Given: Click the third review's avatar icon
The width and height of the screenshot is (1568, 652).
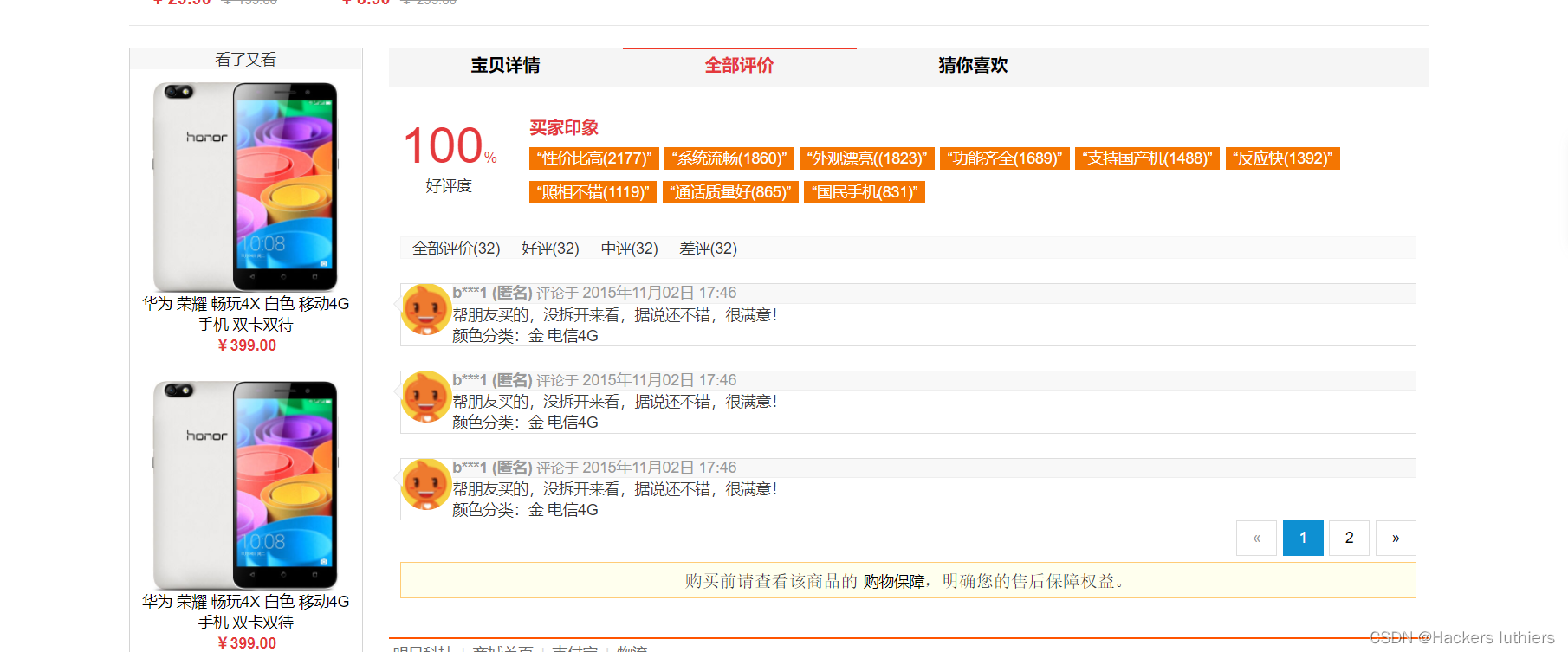Looking at the screenshot, I should point(425,485).
